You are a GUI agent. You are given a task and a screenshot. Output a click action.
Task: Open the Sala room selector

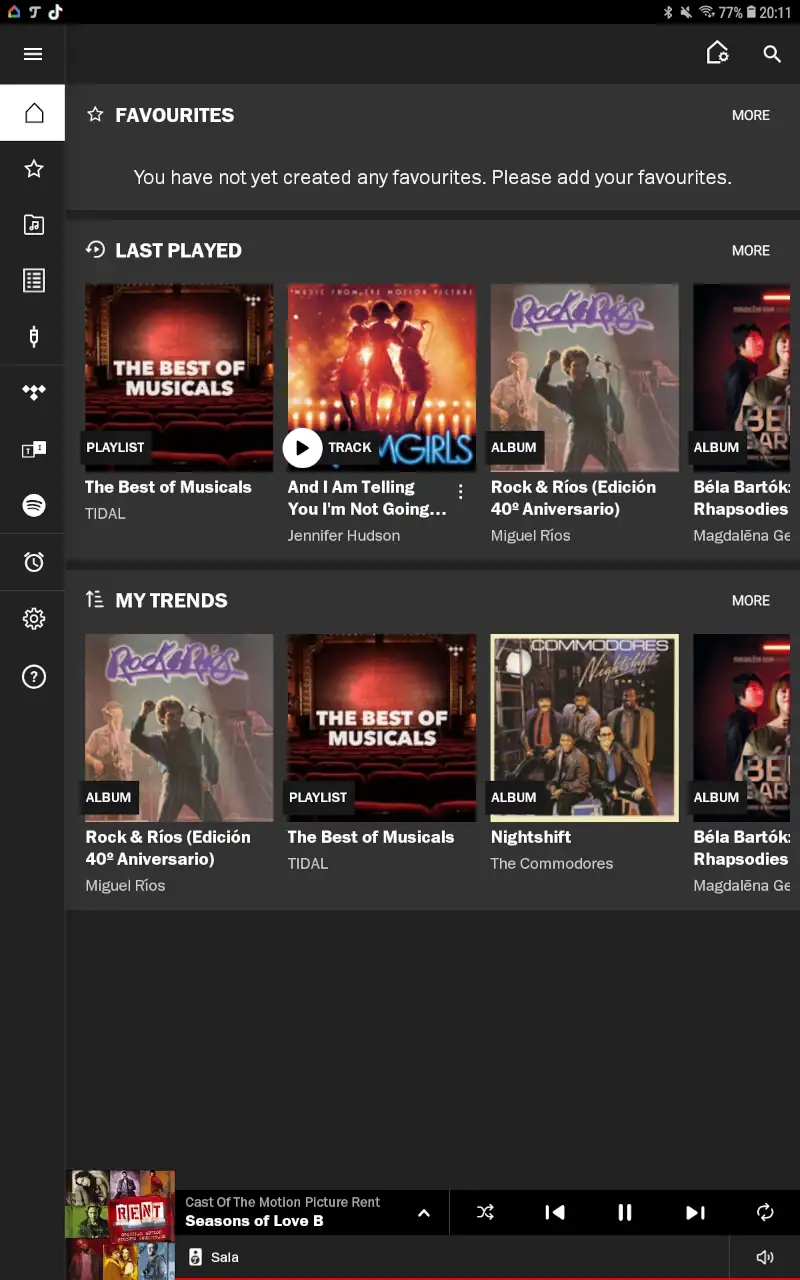click(x=452, y=1257)
